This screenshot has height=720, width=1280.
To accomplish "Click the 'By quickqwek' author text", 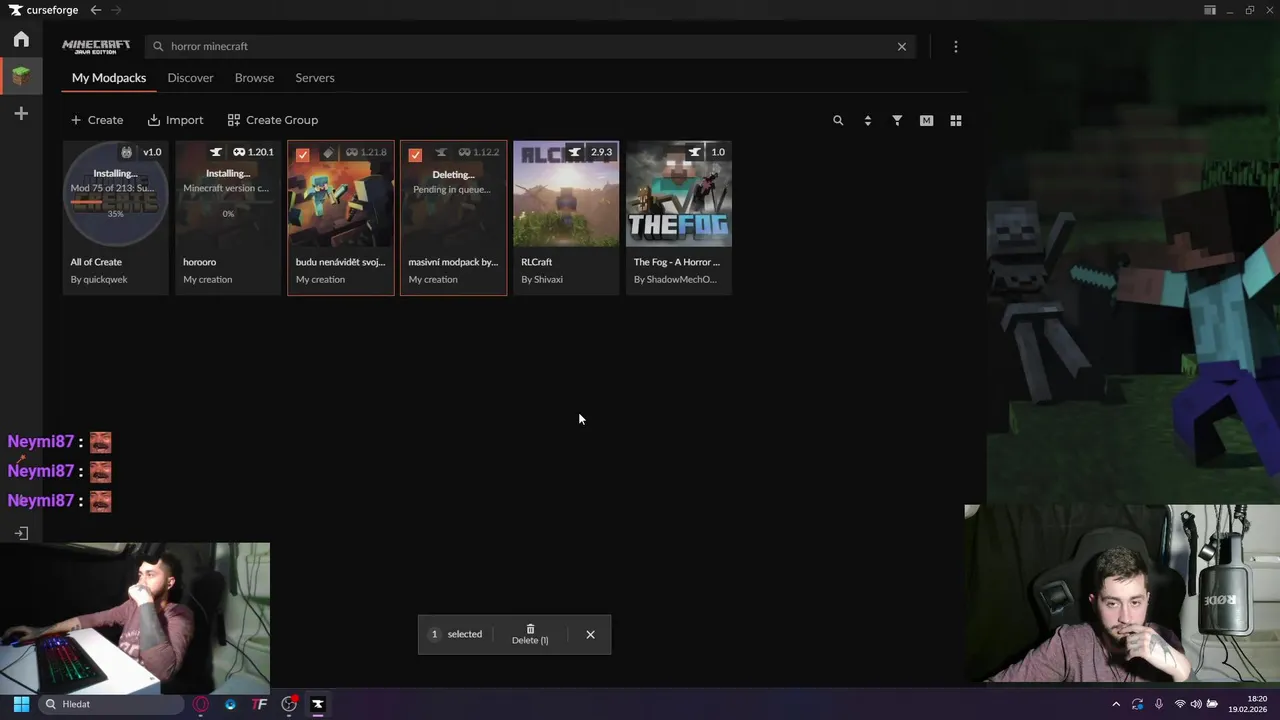I will [x=99, y=280].
